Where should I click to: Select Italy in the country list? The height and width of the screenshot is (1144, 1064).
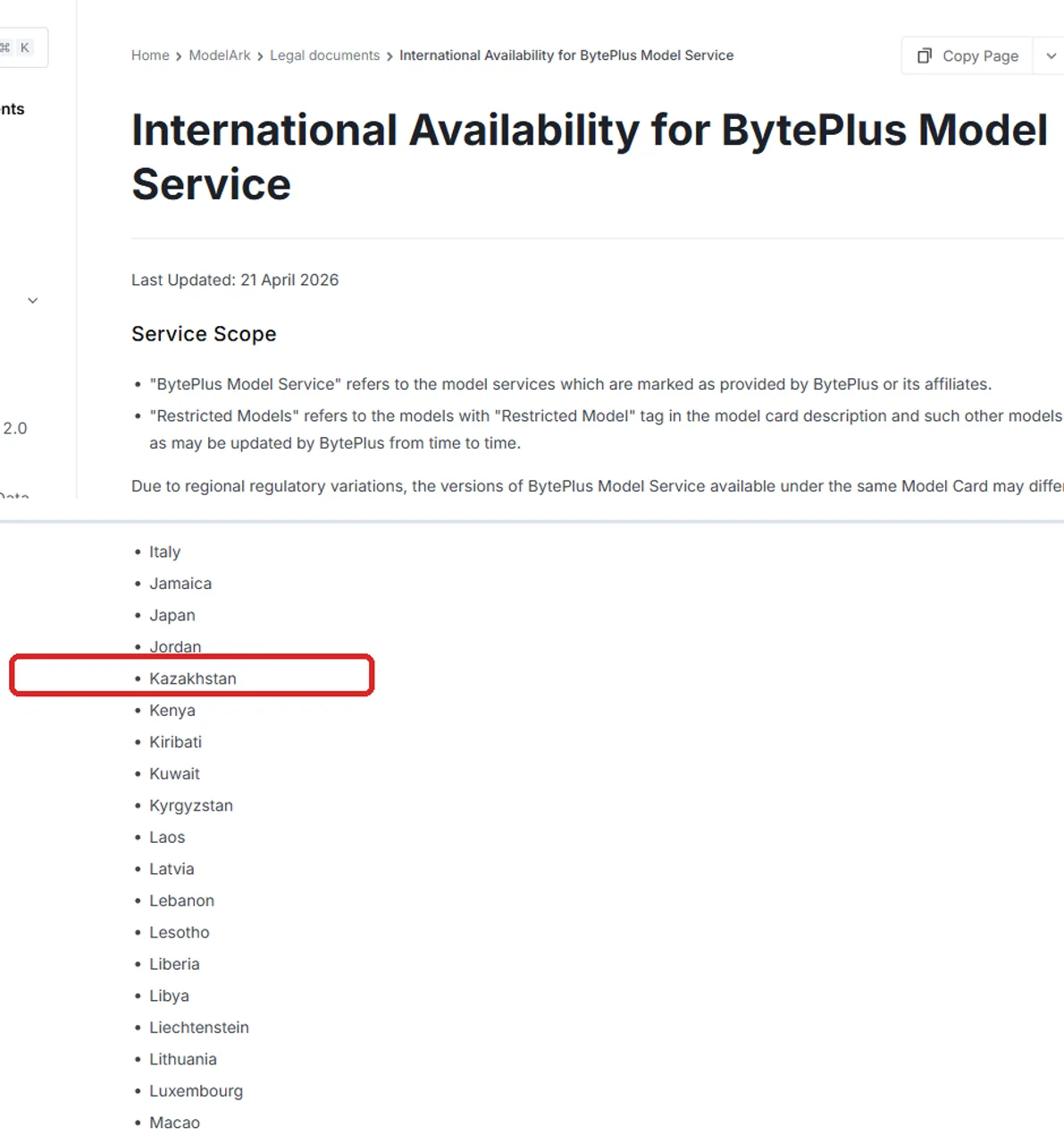click(164, 552)
